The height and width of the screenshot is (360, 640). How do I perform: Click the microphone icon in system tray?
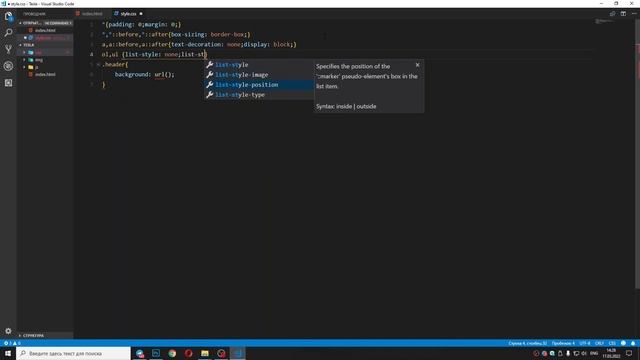point(568,353)
